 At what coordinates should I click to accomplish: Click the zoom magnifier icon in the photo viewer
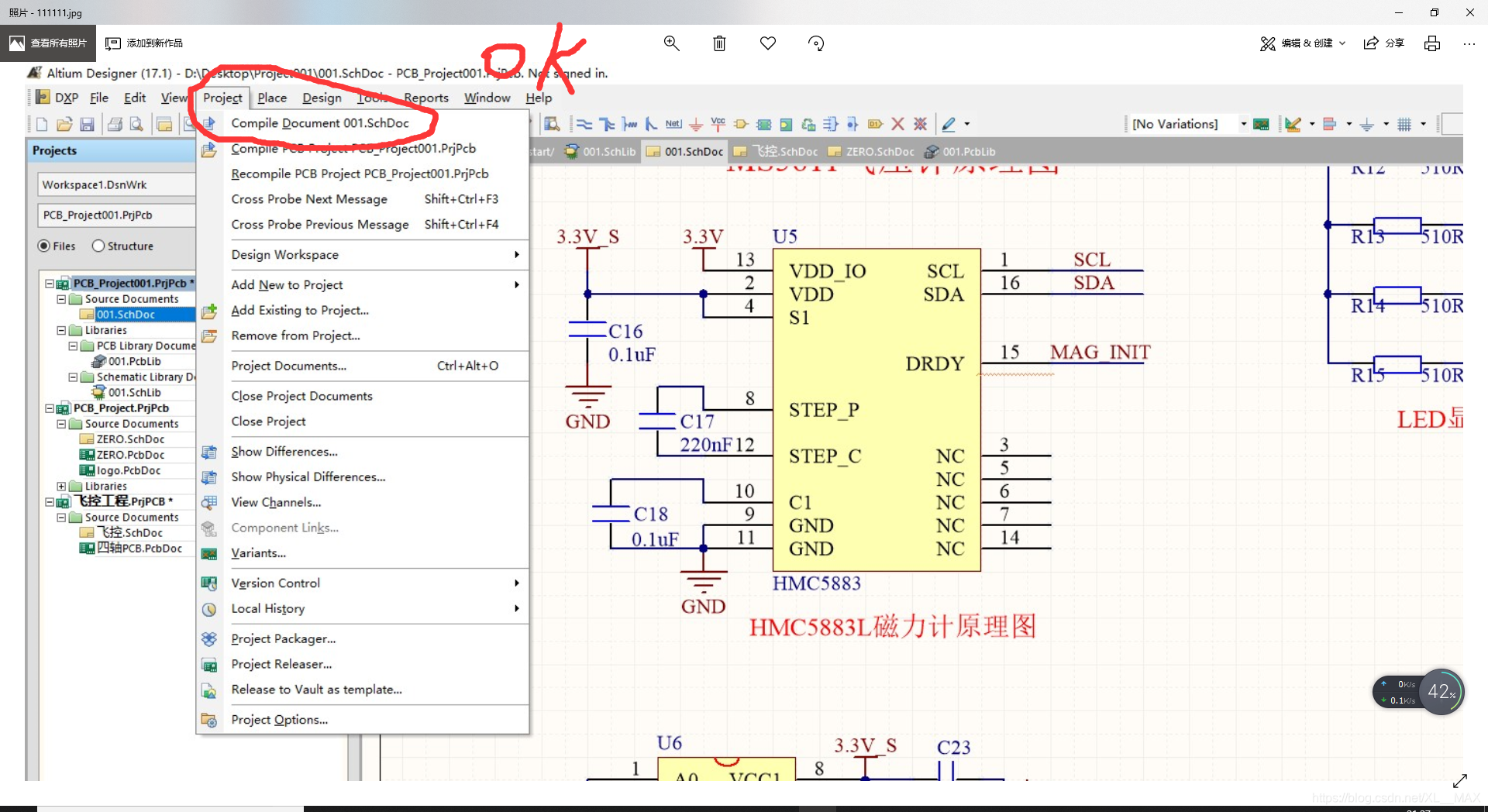[671, 43]
